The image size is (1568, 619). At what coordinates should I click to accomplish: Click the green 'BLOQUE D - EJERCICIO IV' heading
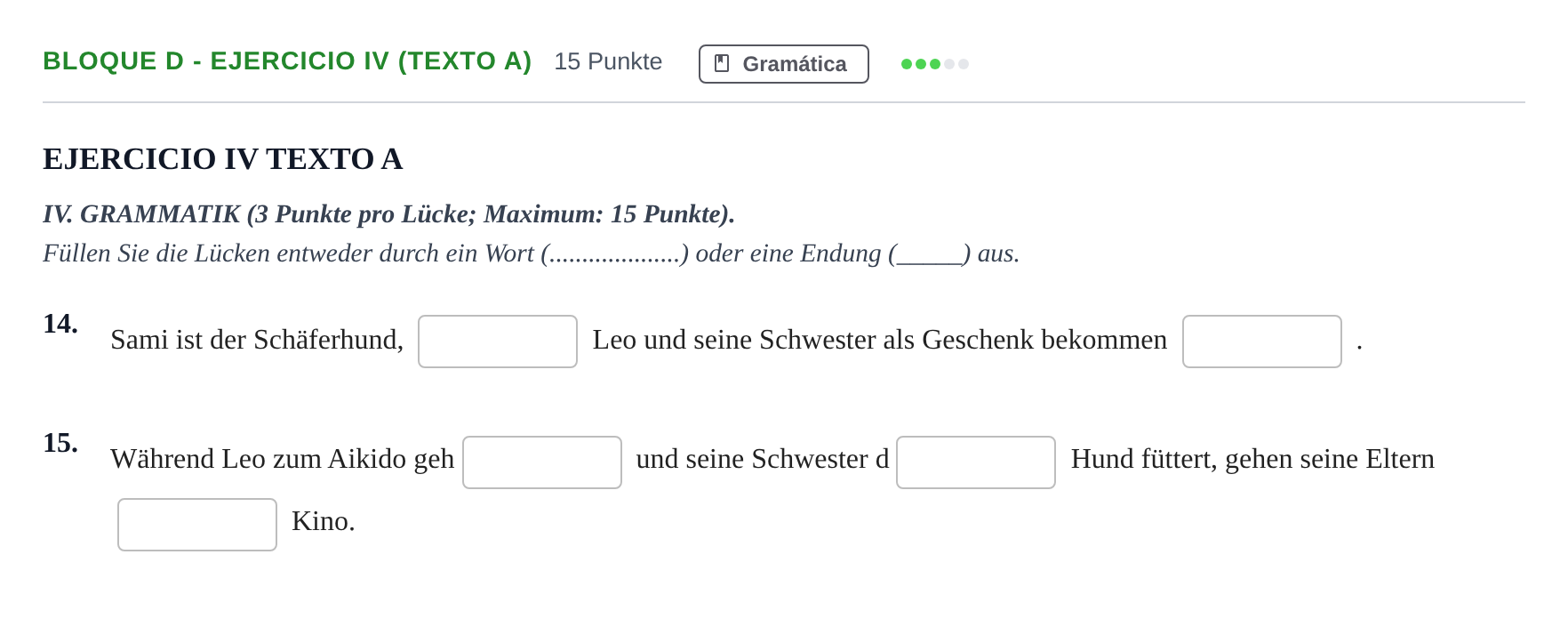287,61
